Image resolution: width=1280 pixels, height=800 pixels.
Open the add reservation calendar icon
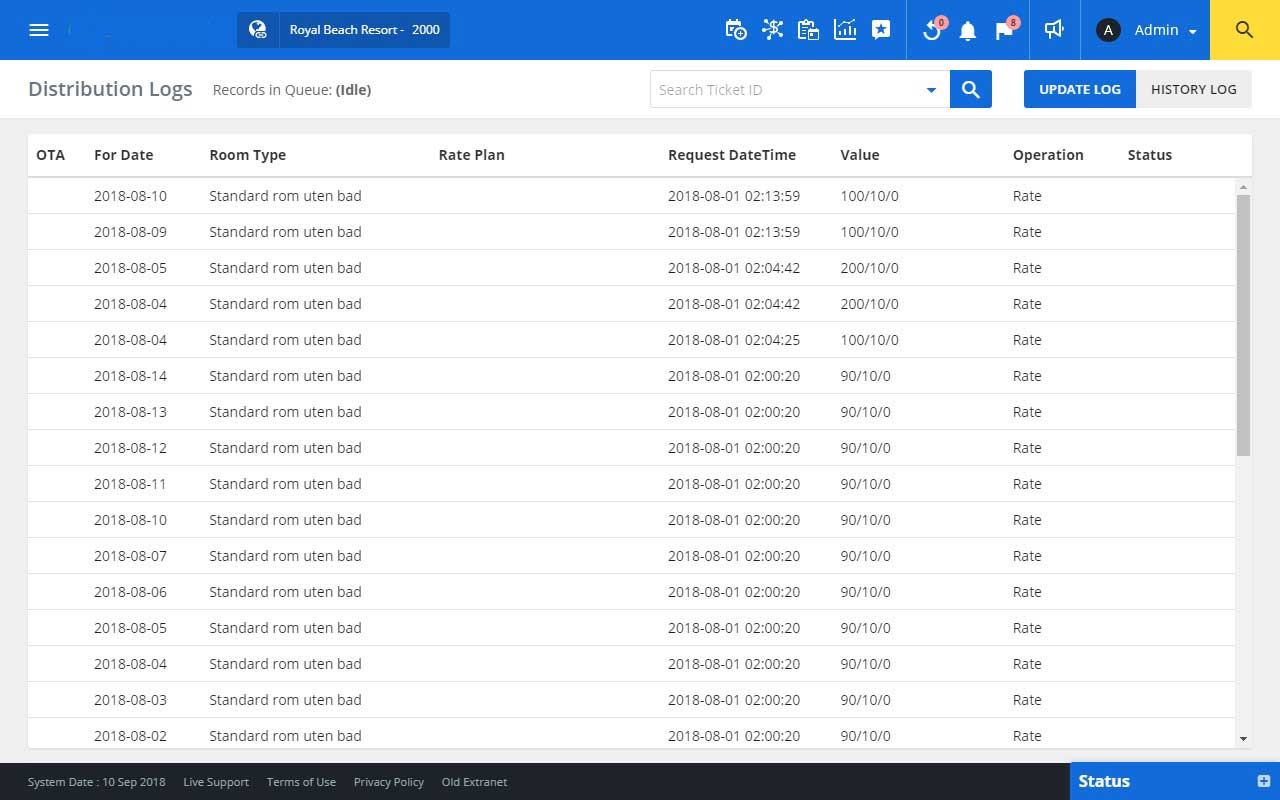pos(735,30)
